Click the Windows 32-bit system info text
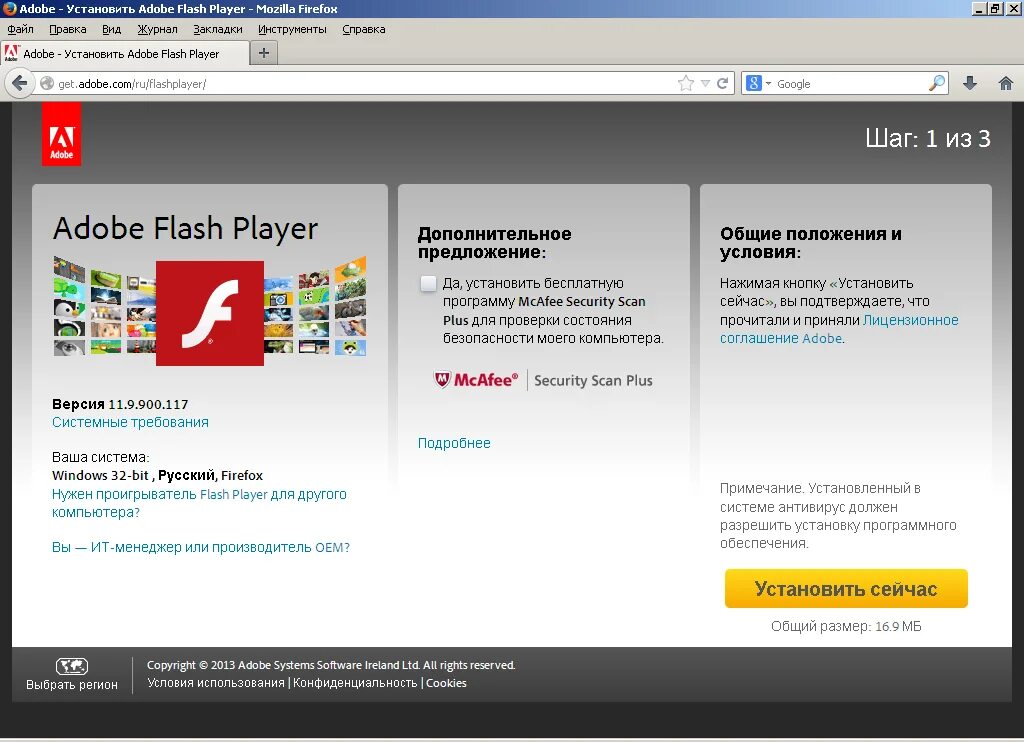1024x742 pixels. [157, 476]
